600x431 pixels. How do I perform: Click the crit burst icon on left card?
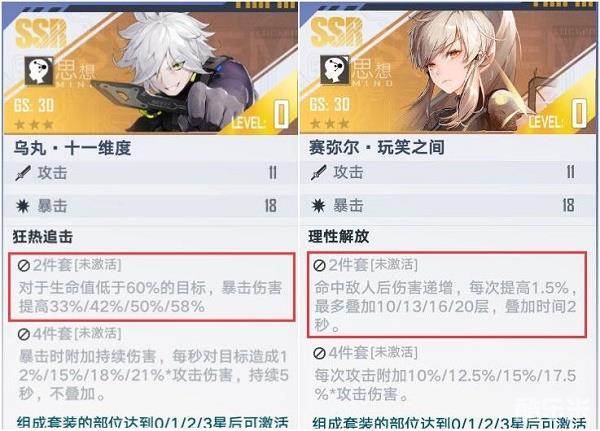23,206
